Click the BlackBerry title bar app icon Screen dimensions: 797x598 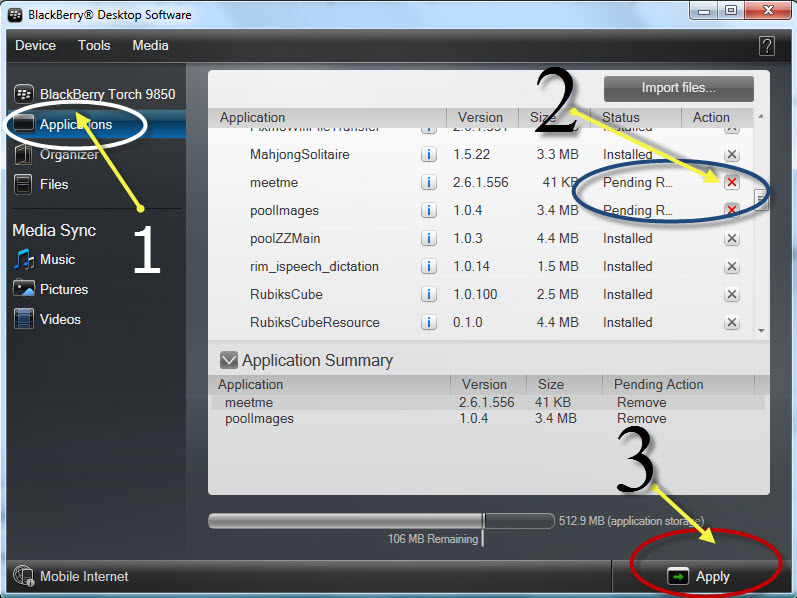point(15,15)
